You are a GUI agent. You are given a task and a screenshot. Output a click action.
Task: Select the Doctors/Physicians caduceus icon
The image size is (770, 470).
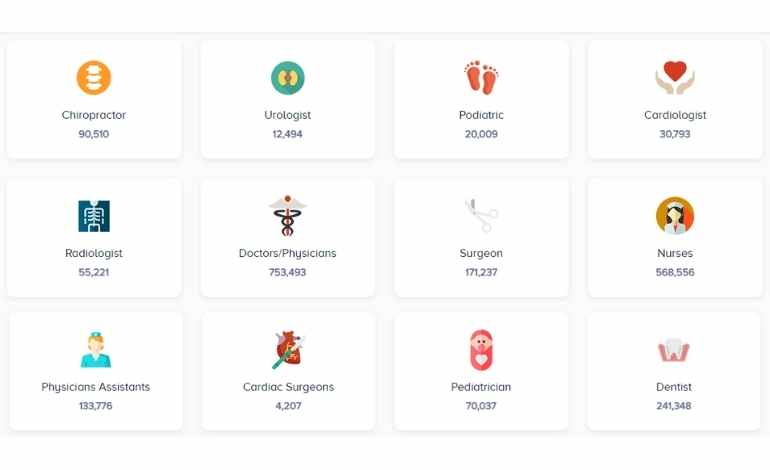coord(288,215)
